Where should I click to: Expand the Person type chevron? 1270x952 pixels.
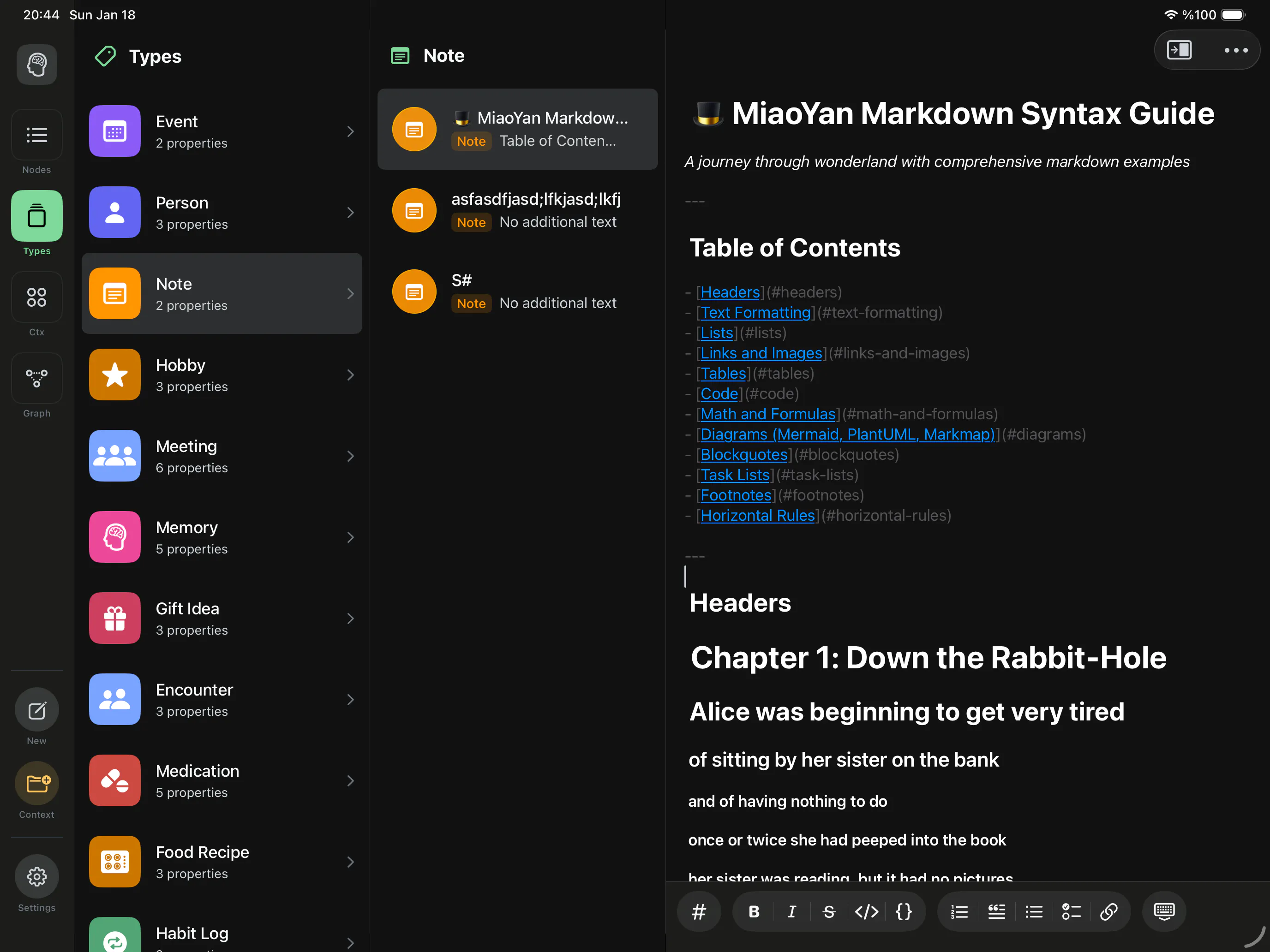pyautogui.click(x=350, y=213)
